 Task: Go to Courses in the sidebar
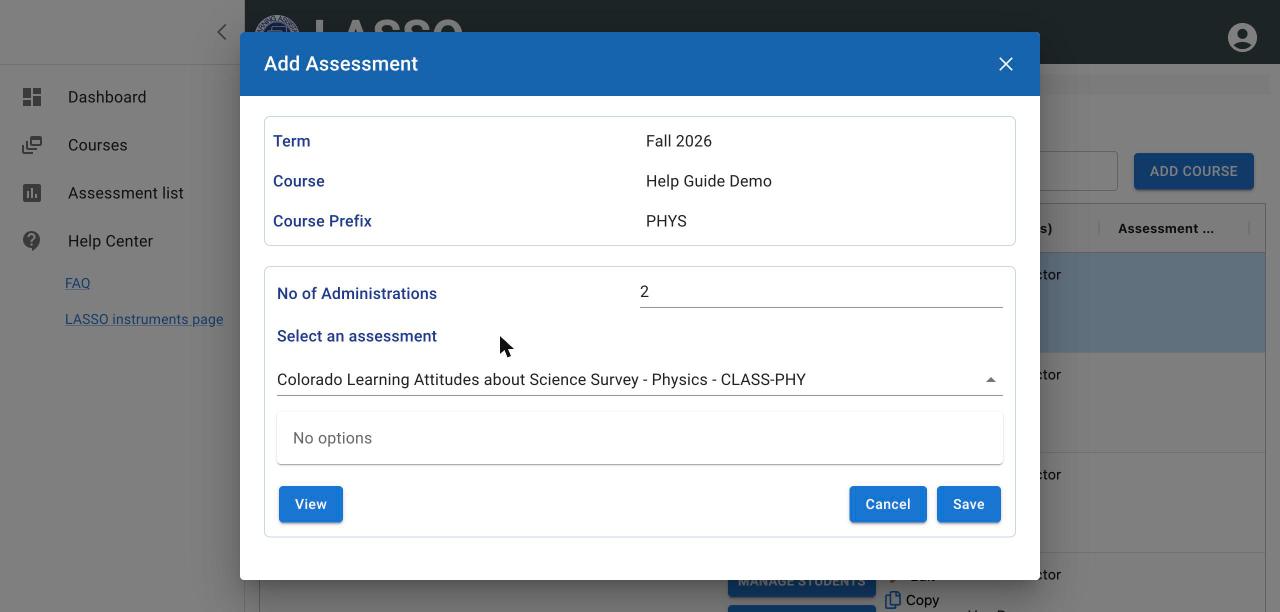(x=98, y=145)
